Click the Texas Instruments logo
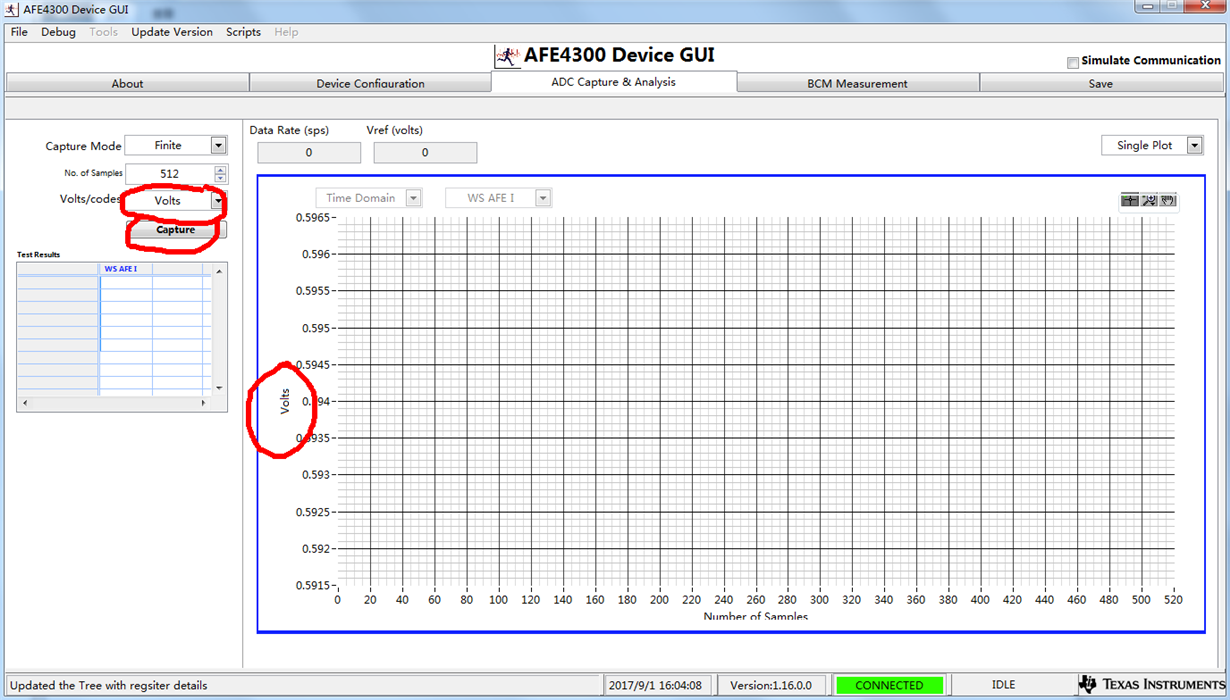 (1151, 685)
